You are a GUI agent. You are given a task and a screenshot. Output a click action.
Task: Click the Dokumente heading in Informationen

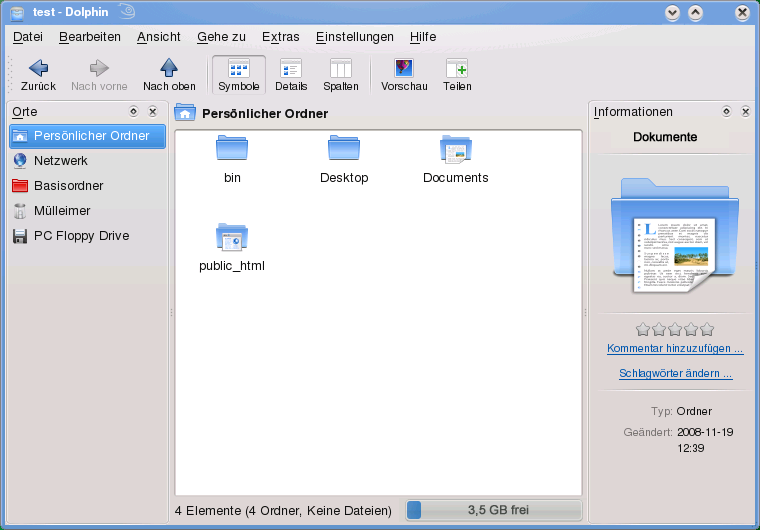point(665,137)
